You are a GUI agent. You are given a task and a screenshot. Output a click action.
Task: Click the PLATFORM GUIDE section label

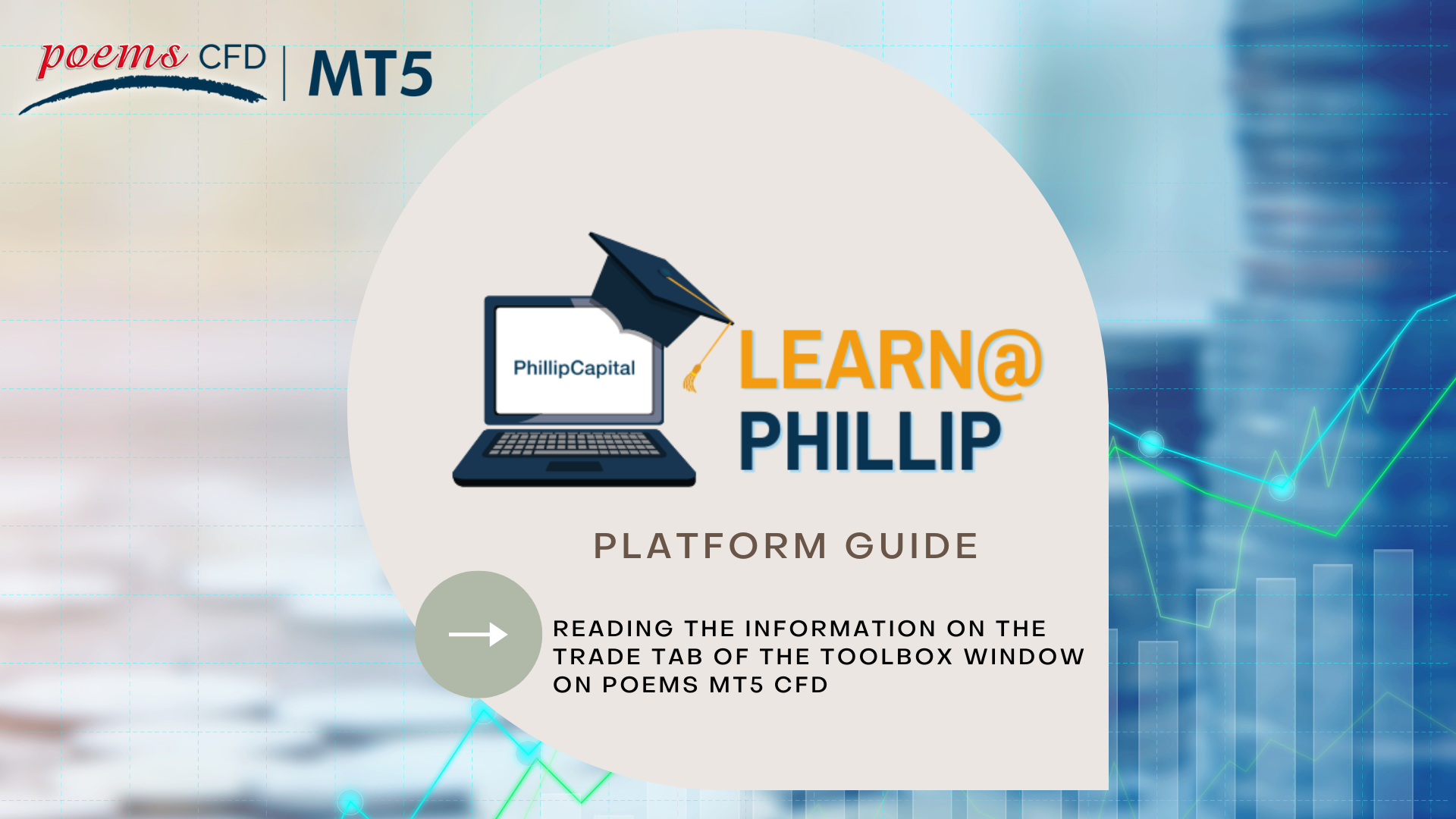coord(727,546)
